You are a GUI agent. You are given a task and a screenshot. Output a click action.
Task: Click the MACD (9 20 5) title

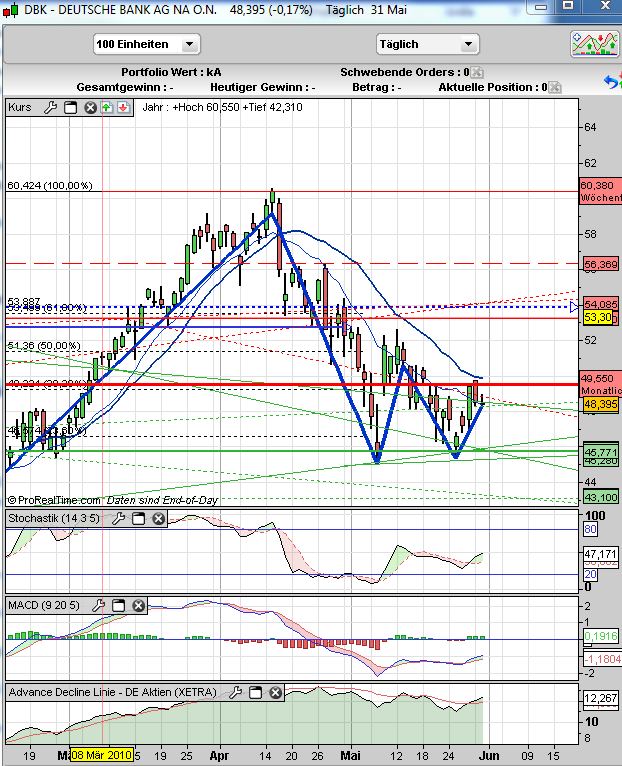click(x=43, y=606)
